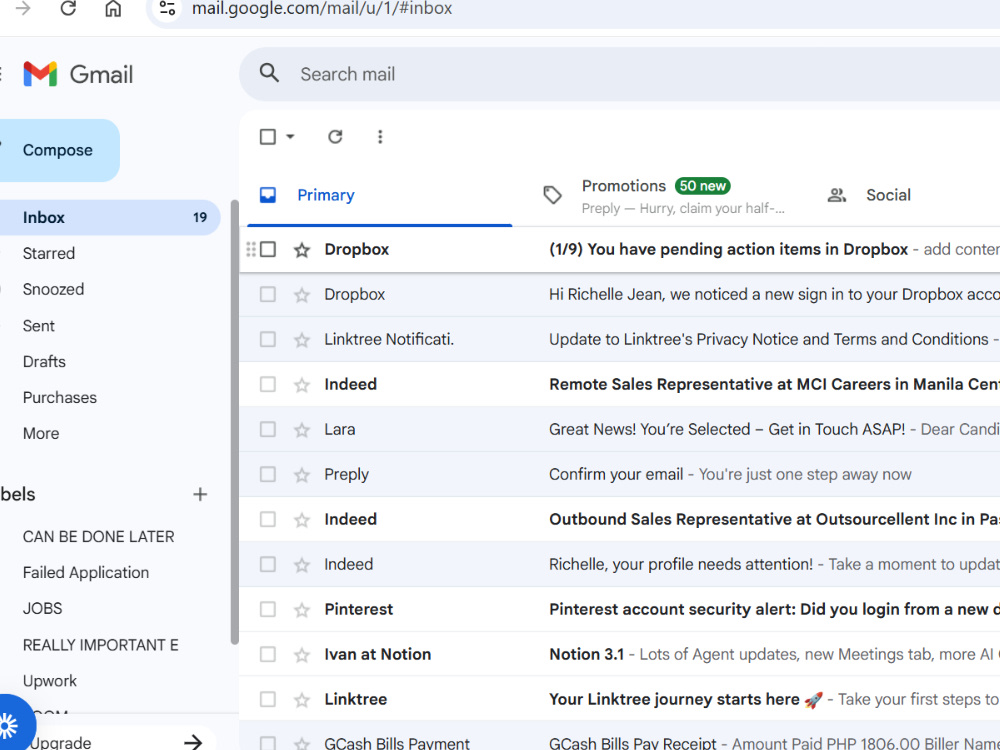Click the Compose button

click(x=57, y=151)
